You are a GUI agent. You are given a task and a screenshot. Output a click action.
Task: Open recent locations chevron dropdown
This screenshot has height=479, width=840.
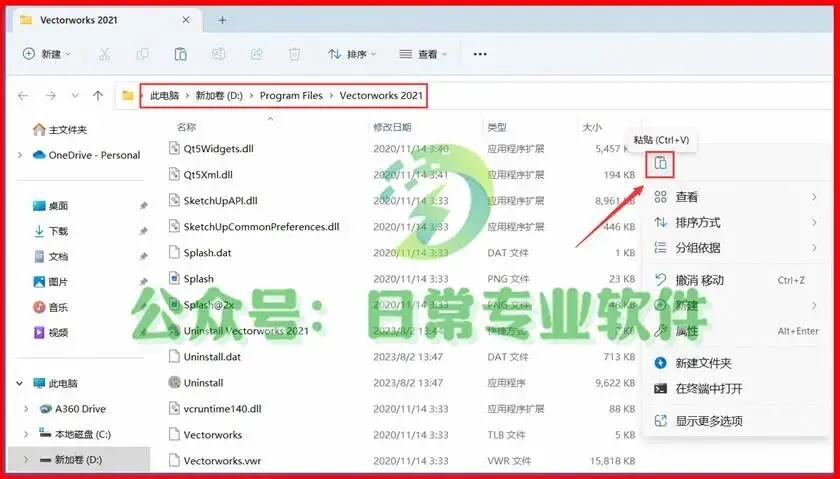click(75, 96)
